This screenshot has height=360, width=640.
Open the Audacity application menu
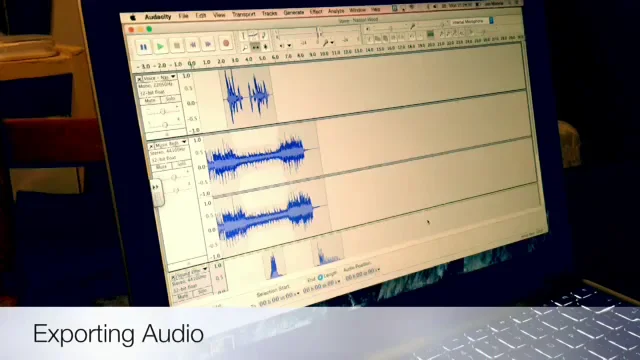tap(158, 17)
